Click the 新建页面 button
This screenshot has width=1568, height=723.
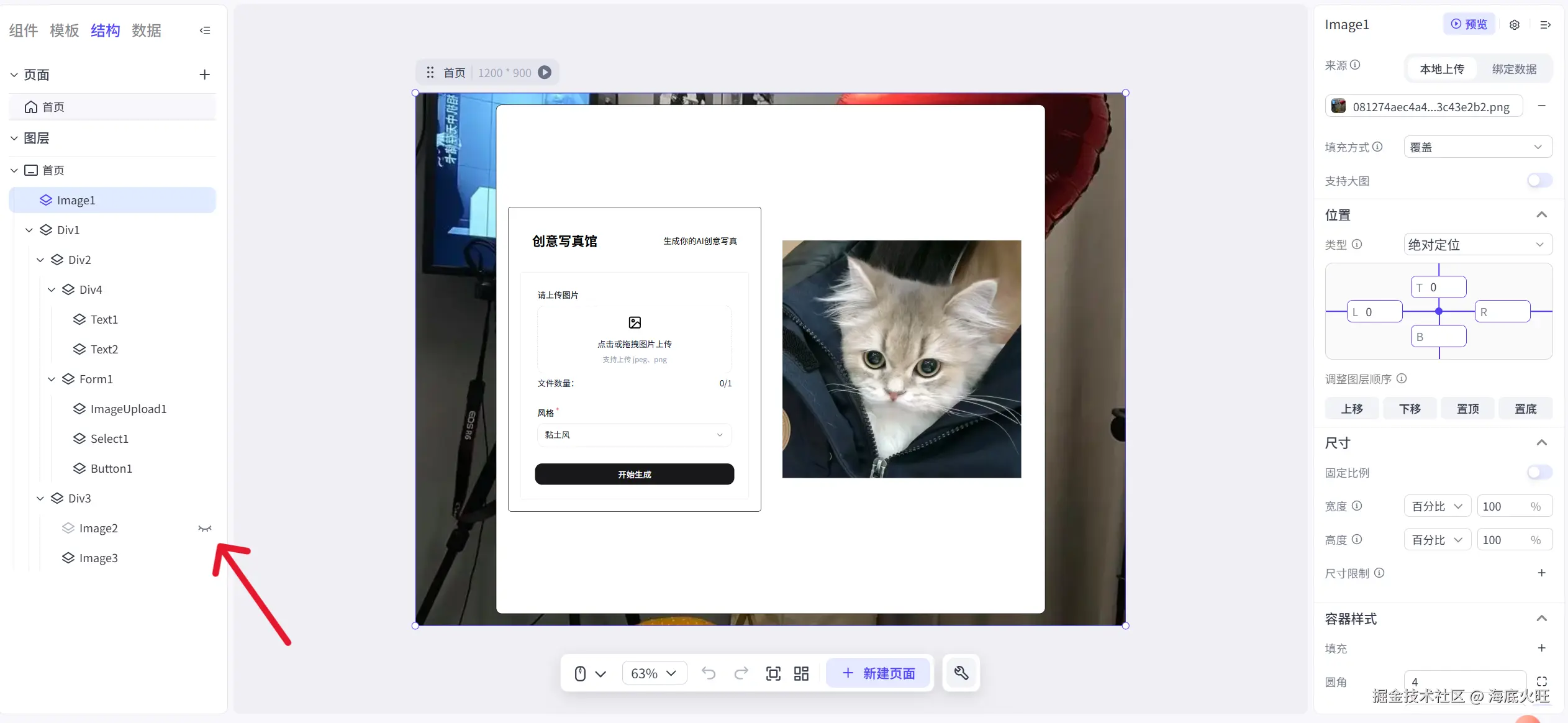(877, 673)
